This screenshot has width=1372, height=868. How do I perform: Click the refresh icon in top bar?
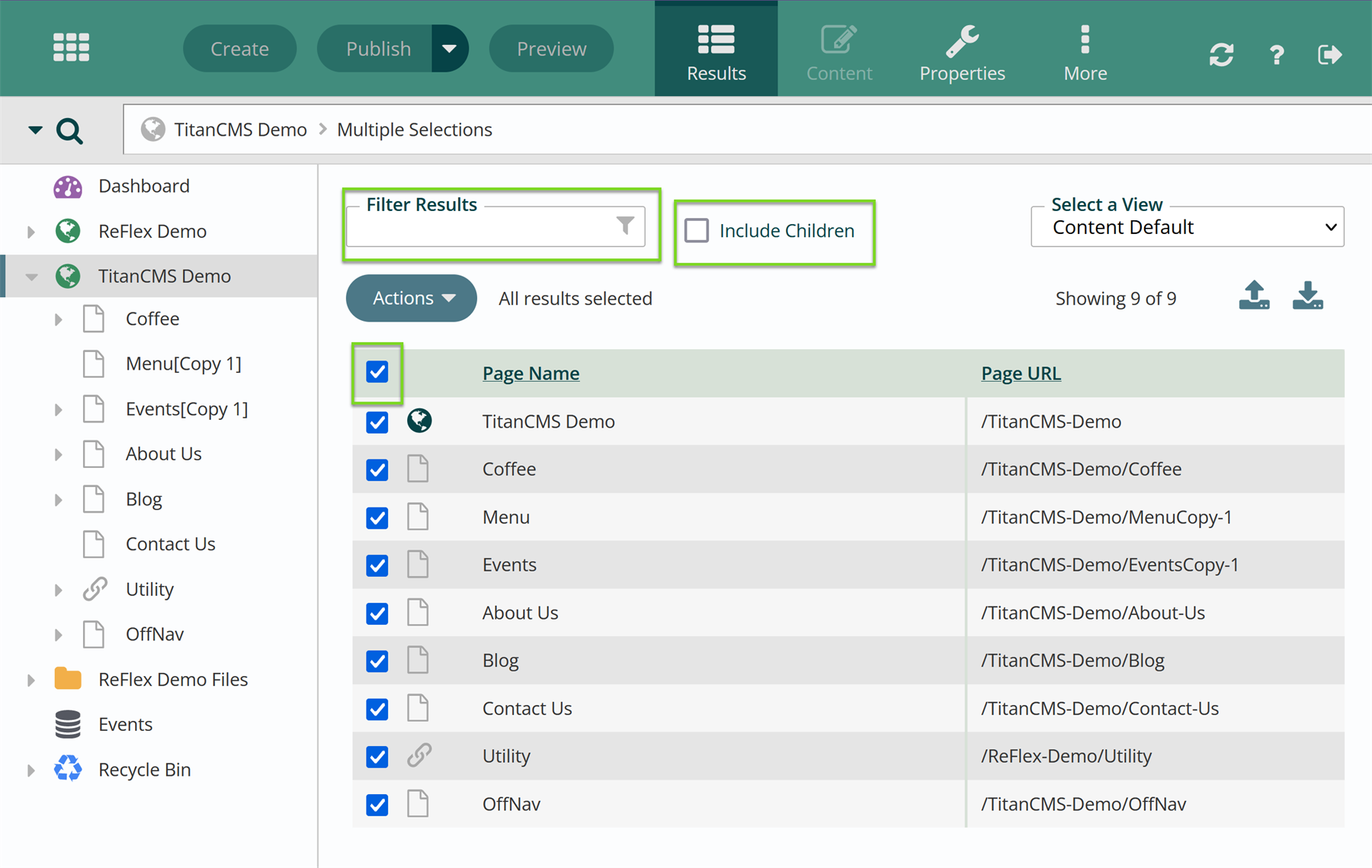[1221, 55]
